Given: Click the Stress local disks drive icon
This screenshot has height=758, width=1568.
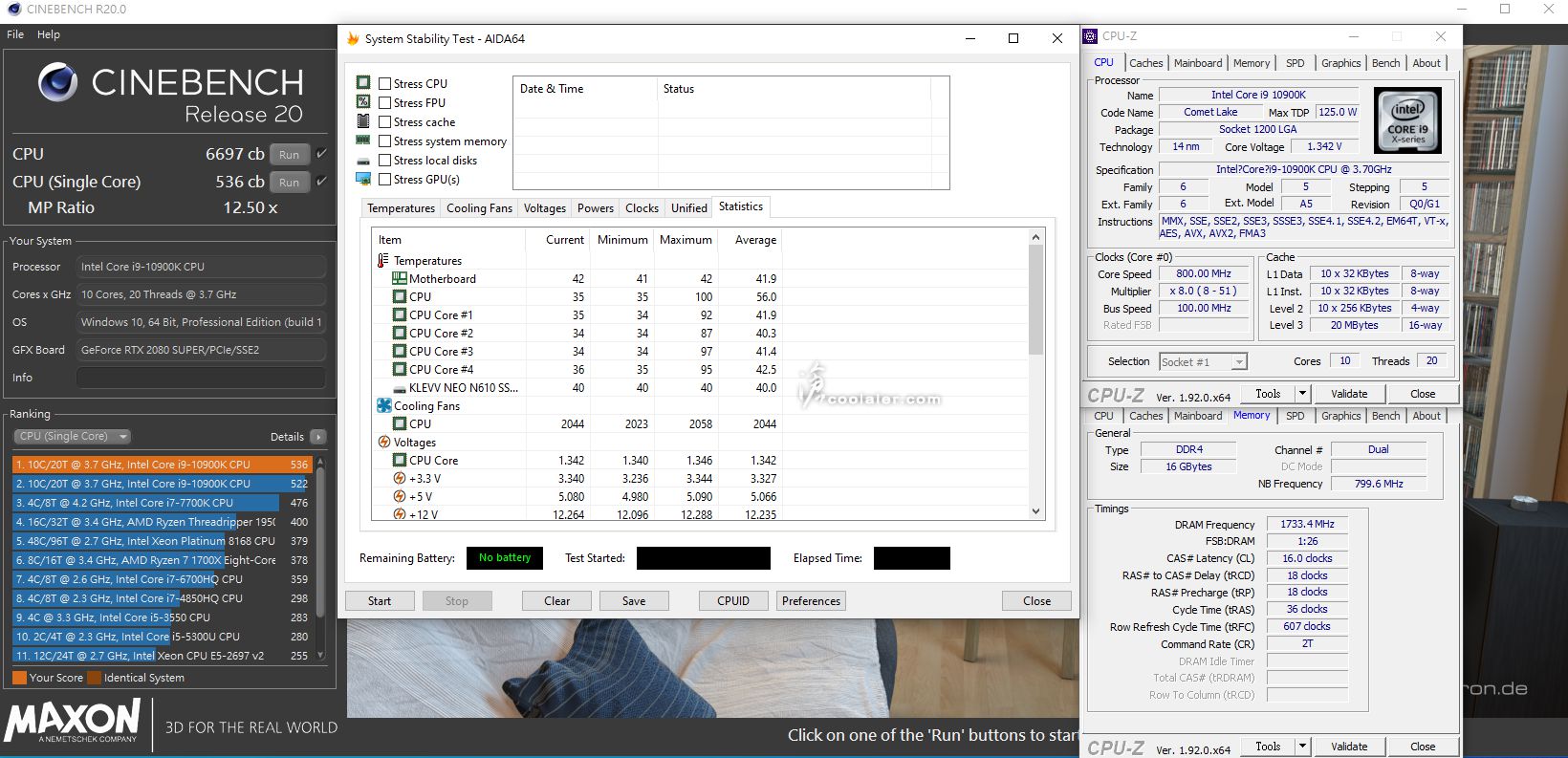Looking at the screenshot, I should coord(363,161).
